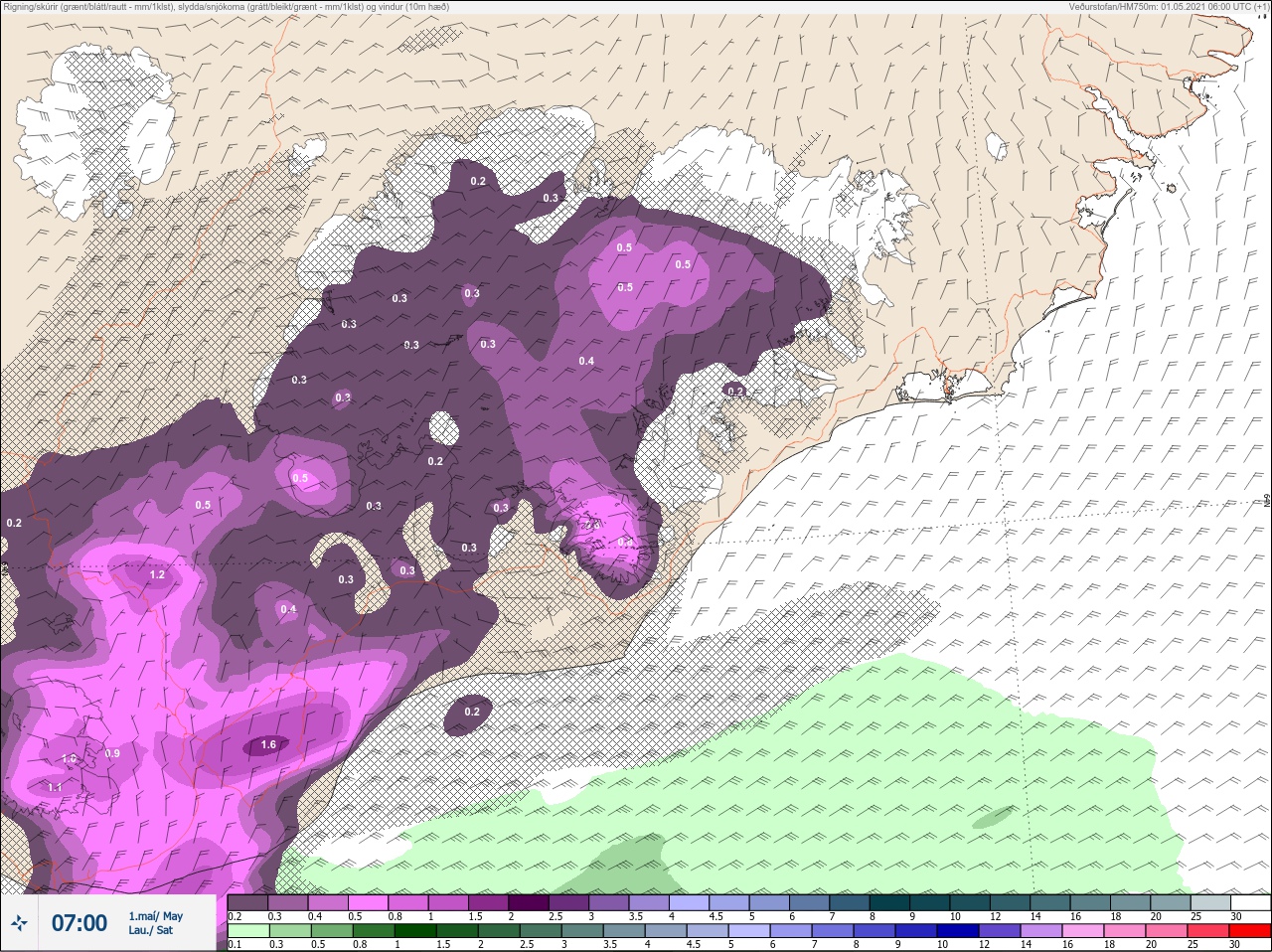Pick the pale green 0.1 swatch in lower legend
Screen dimensions: 1272x952
(x=247, y=929)
